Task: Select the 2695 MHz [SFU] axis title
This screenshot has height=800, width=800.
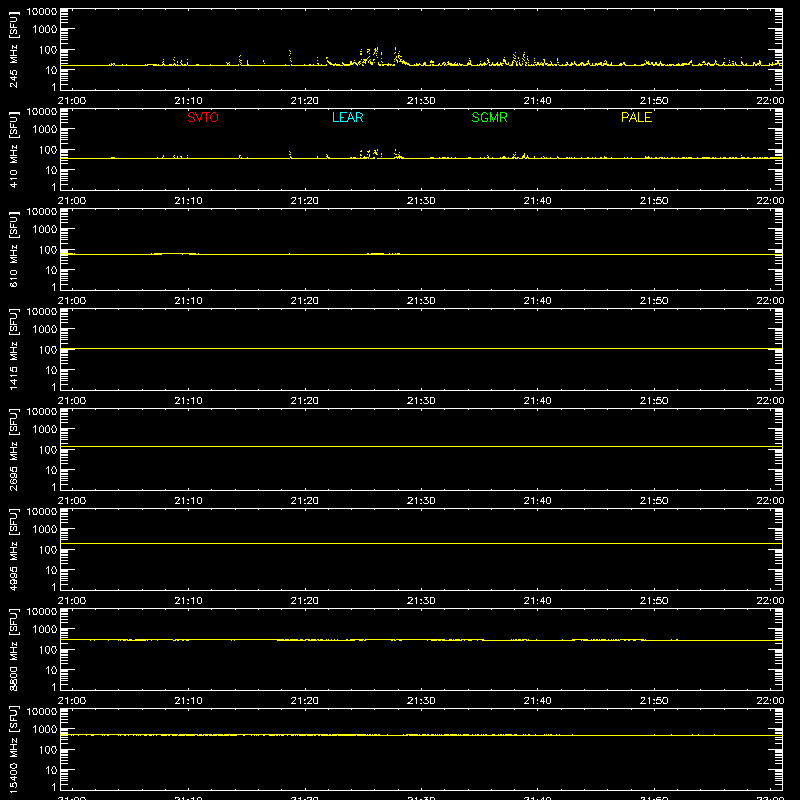Action: click(x=14, y=449)
